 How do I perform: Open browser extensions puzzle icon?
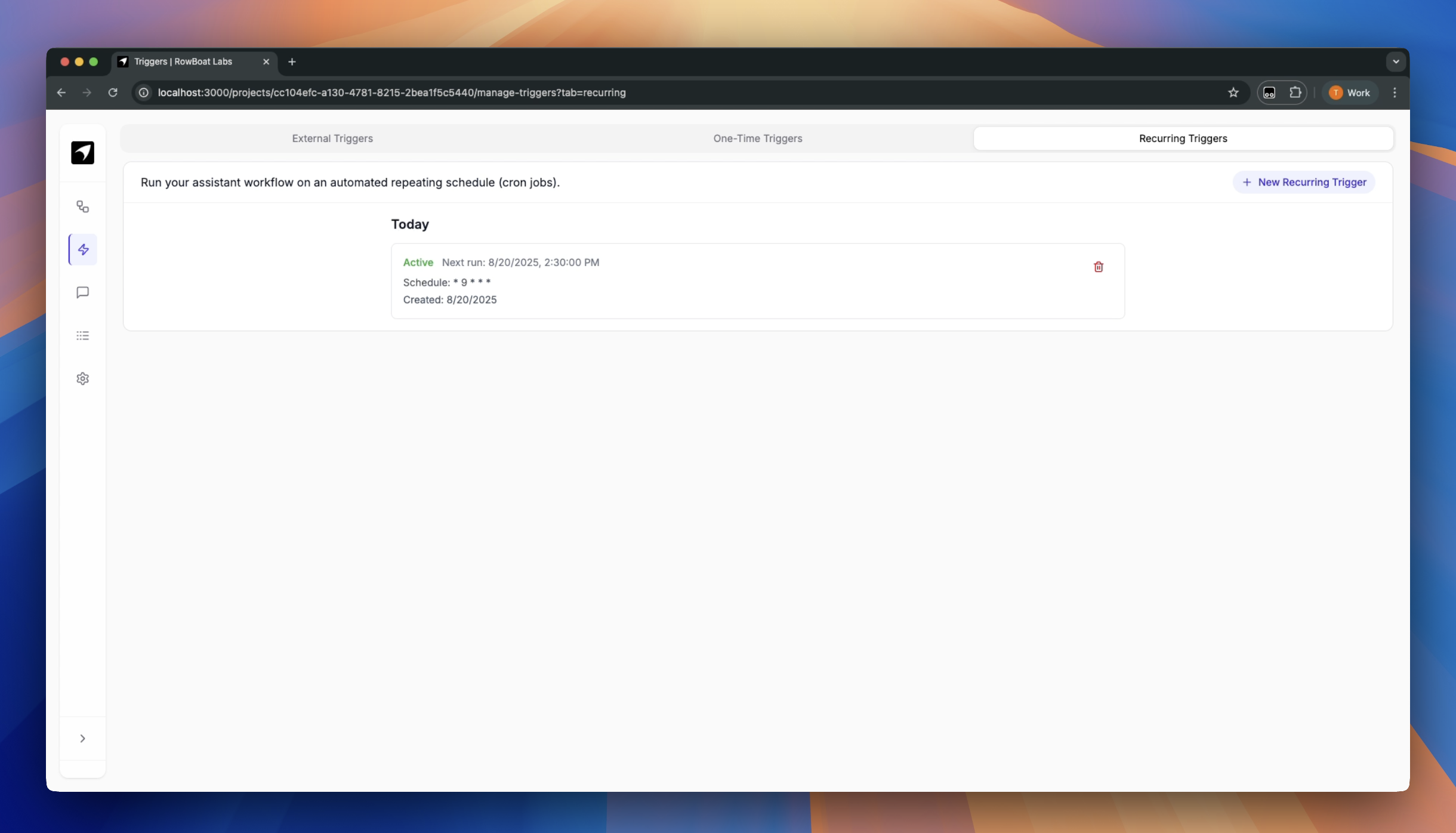[x=1295, y=92]
